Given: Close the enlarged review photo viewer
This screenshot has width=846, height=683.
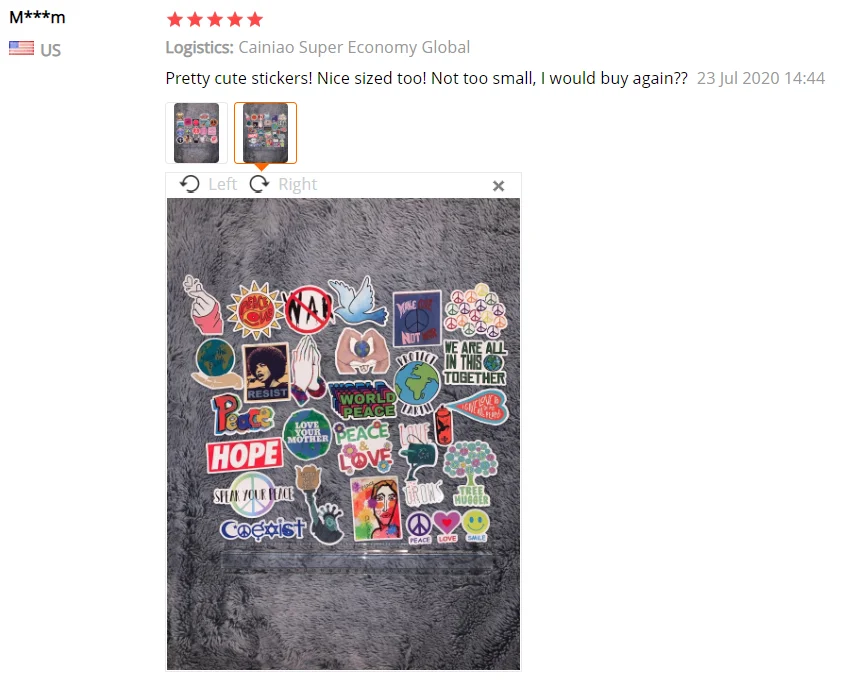Looking at the screenshot, I should coord(499,186).
